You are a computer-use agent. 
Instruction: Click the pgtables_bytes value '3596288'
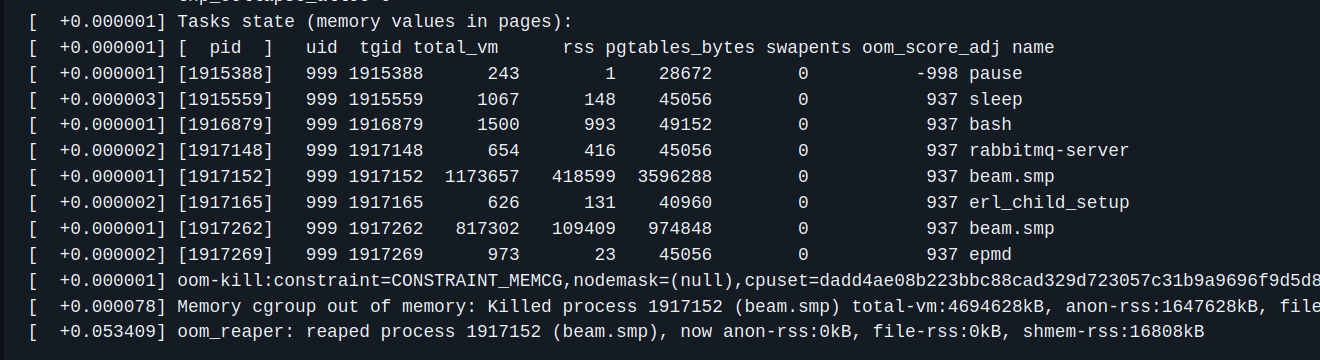pos(675,177)
